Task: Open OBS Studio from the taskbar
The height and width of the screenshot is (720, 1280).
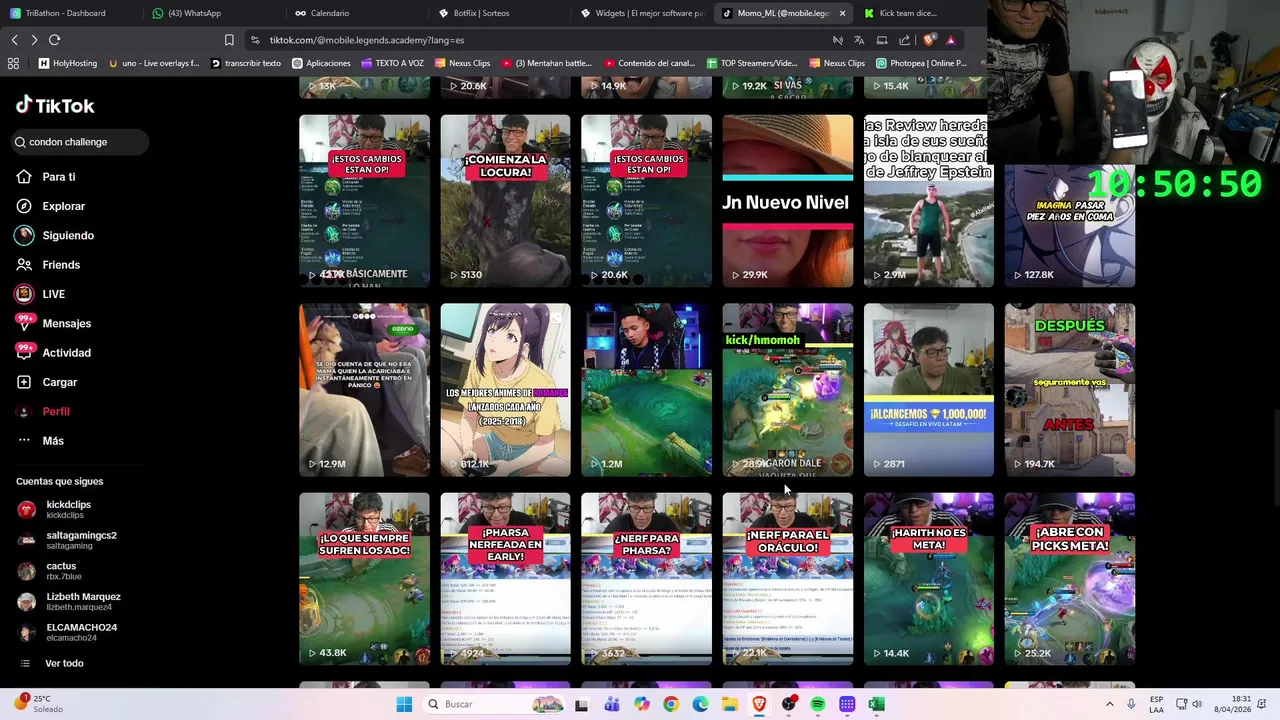Action: click(789, 704)
